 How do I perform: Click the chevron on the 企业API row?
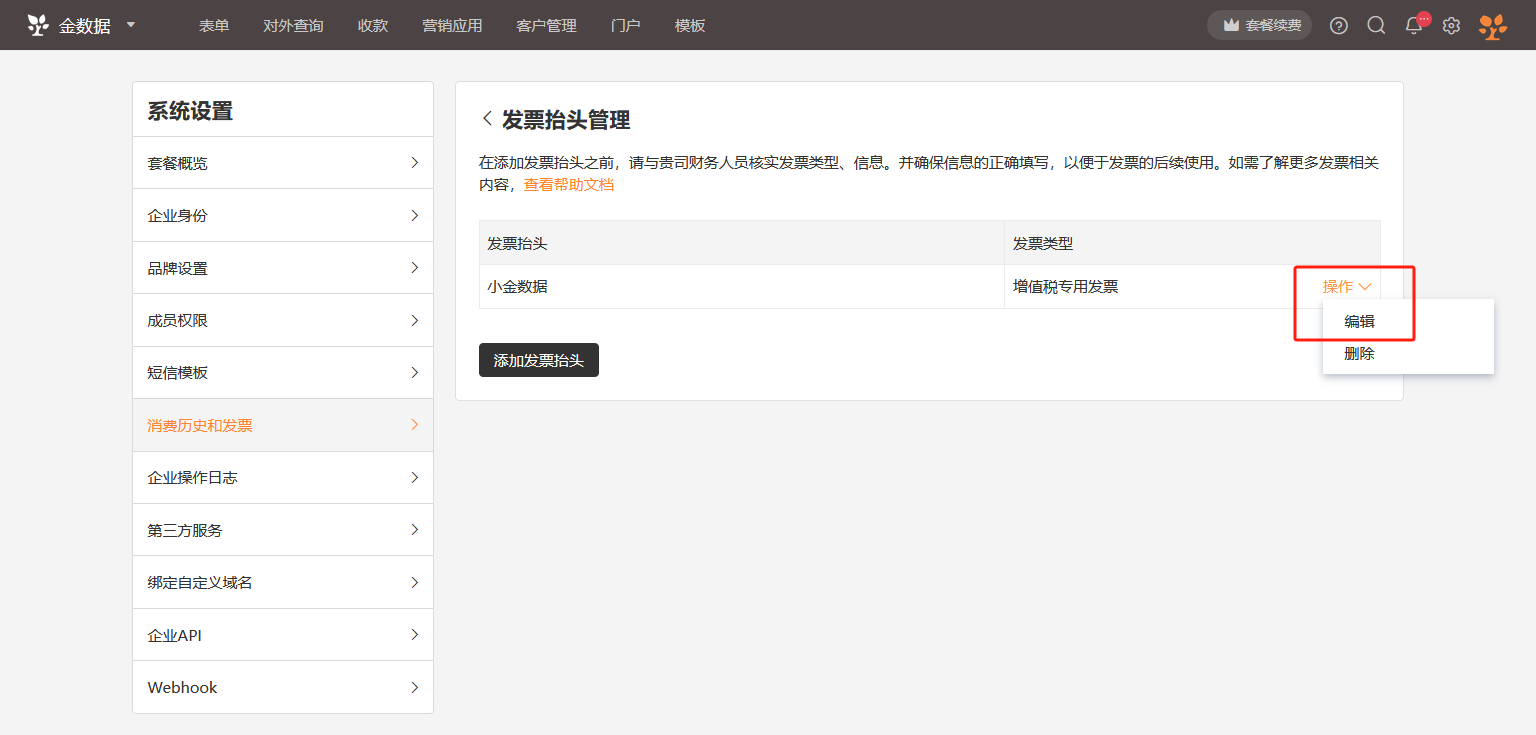coord(415,635)
